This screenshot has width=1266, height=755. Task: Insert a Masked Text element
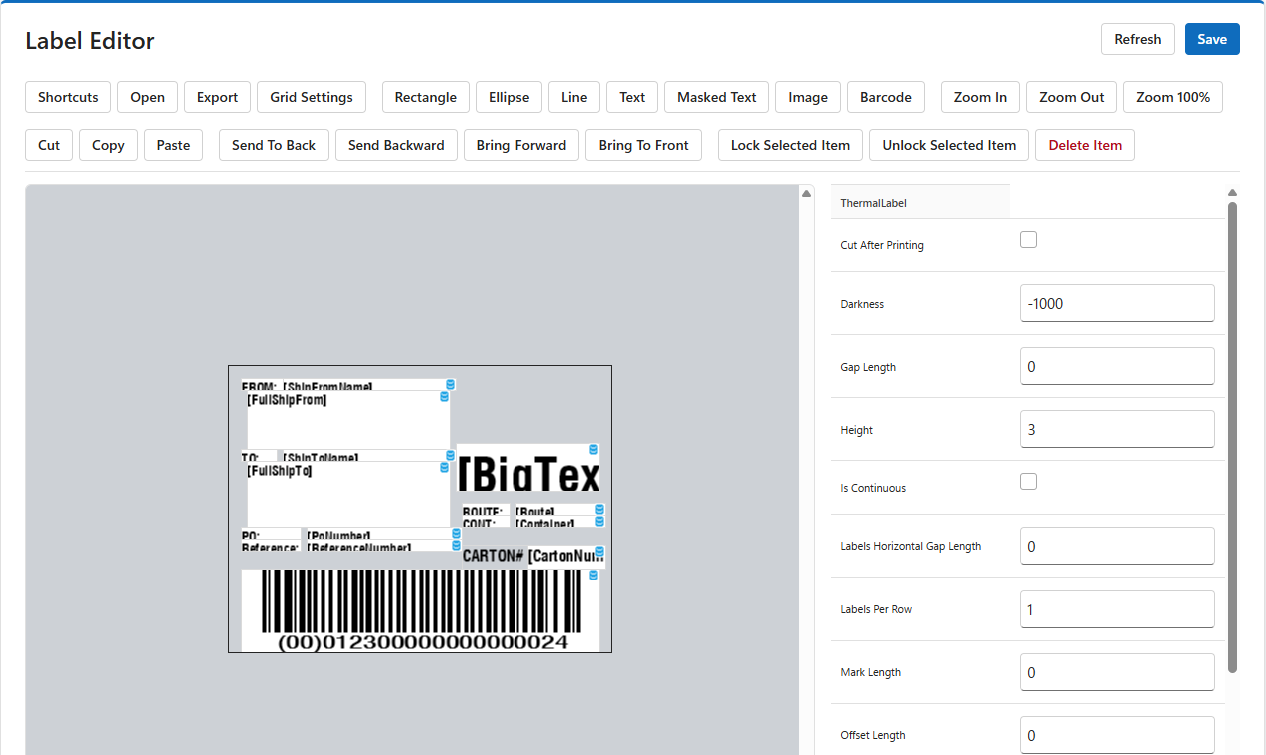pos(716,97)
